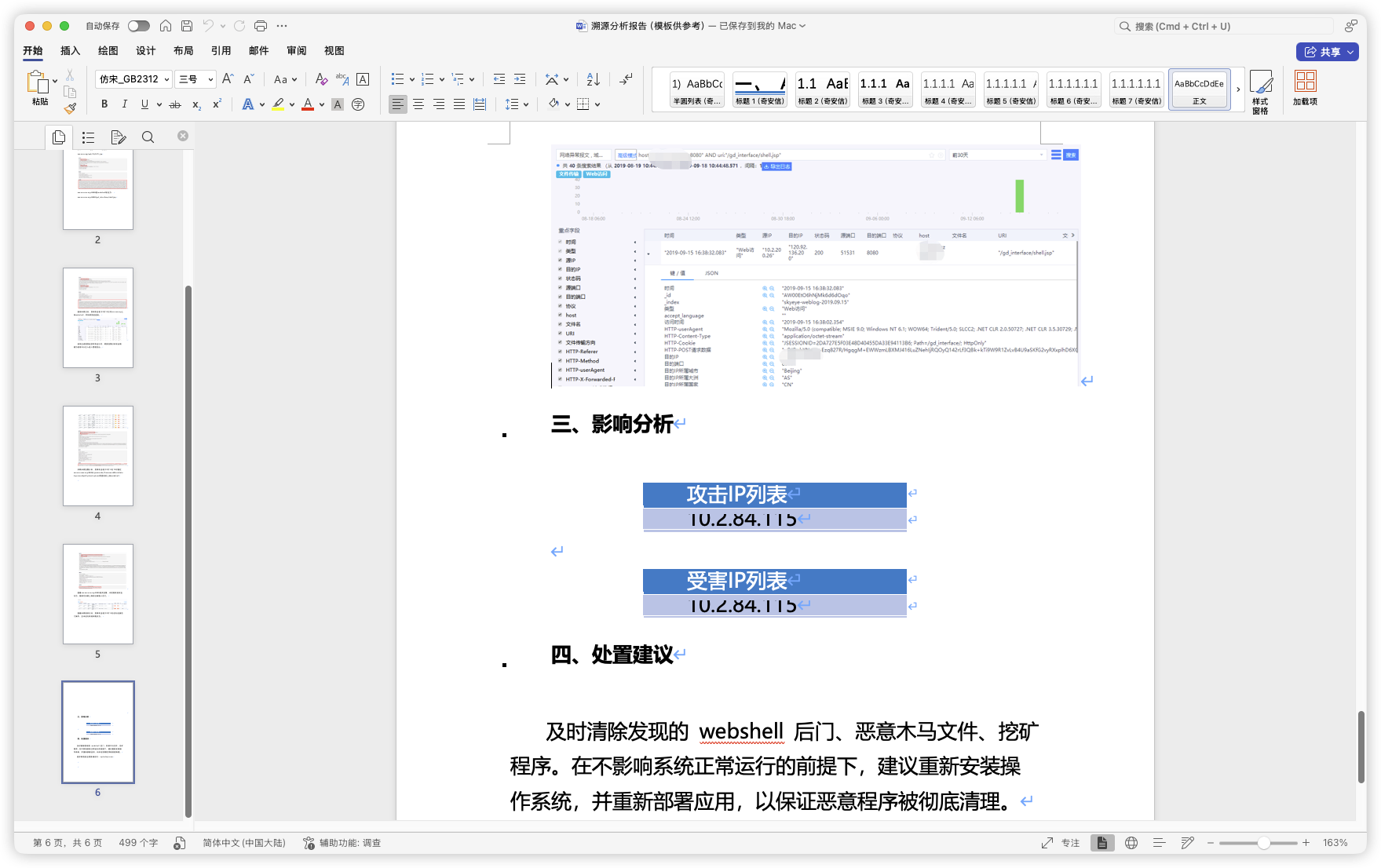Open the 样式窗格 styles pane button
Screen dimensions: 1381x868
click(1260, 91)
